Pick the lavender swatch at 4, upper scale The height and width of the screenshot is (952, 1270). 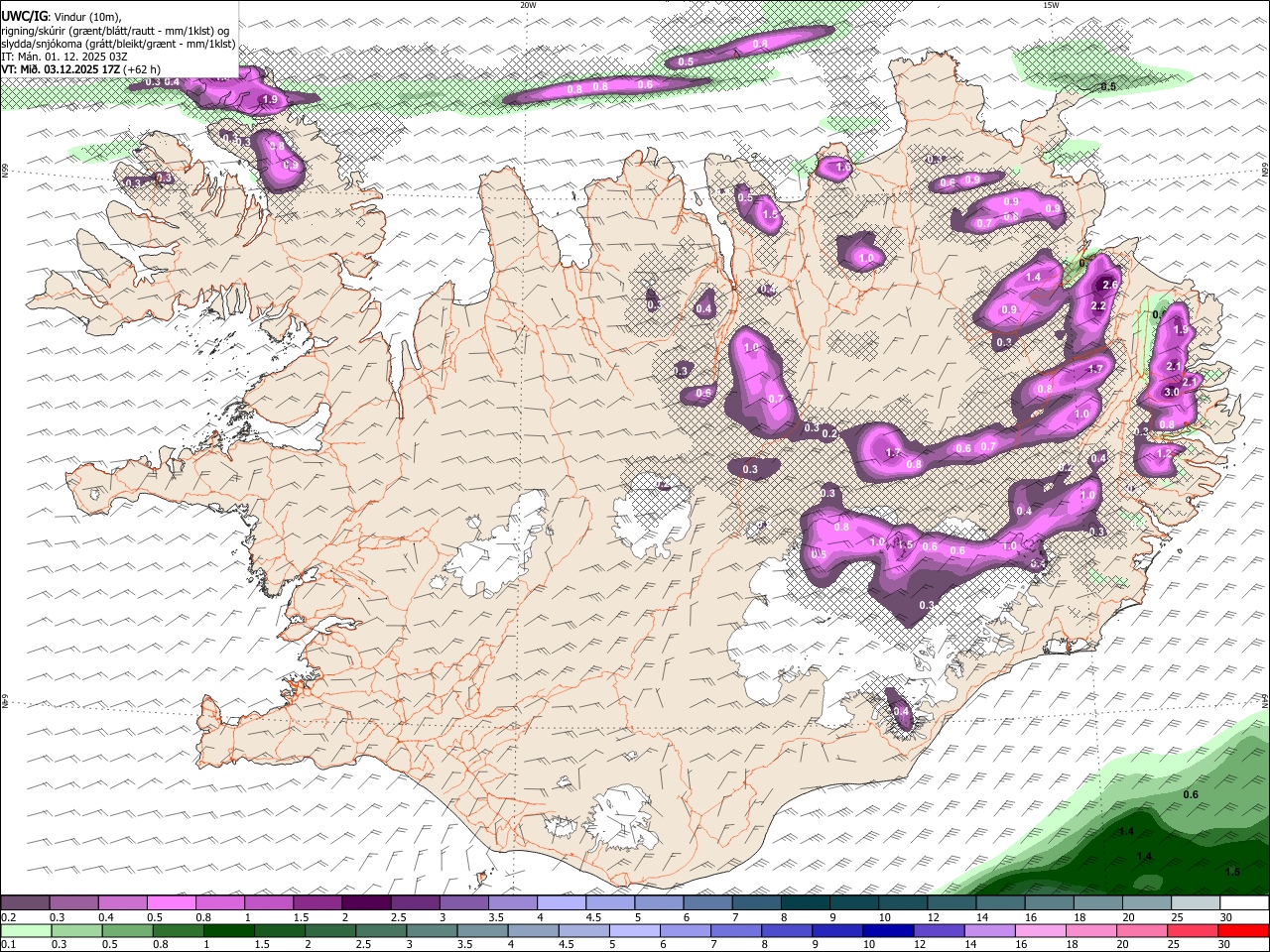(561, 903)
